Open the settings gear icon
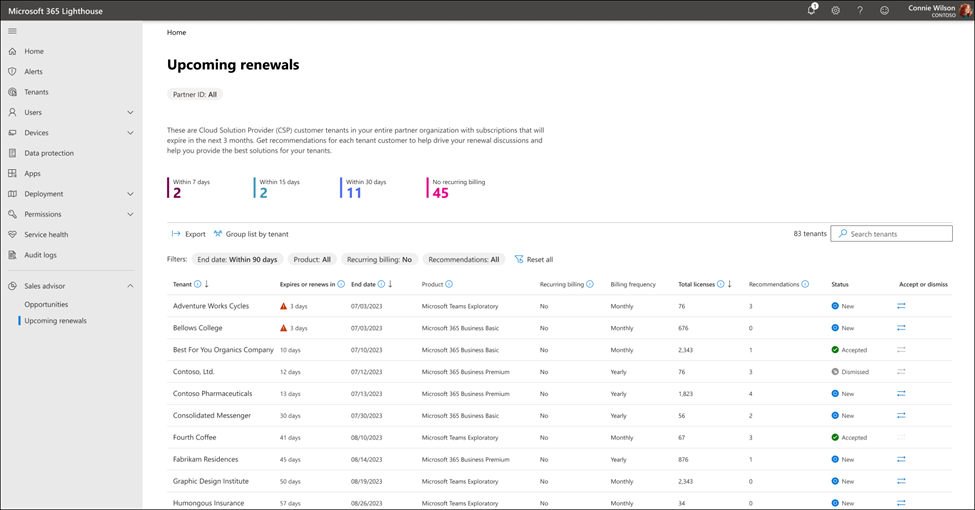Viewport: 975px width, 510px height. click(x=836, y=11)
